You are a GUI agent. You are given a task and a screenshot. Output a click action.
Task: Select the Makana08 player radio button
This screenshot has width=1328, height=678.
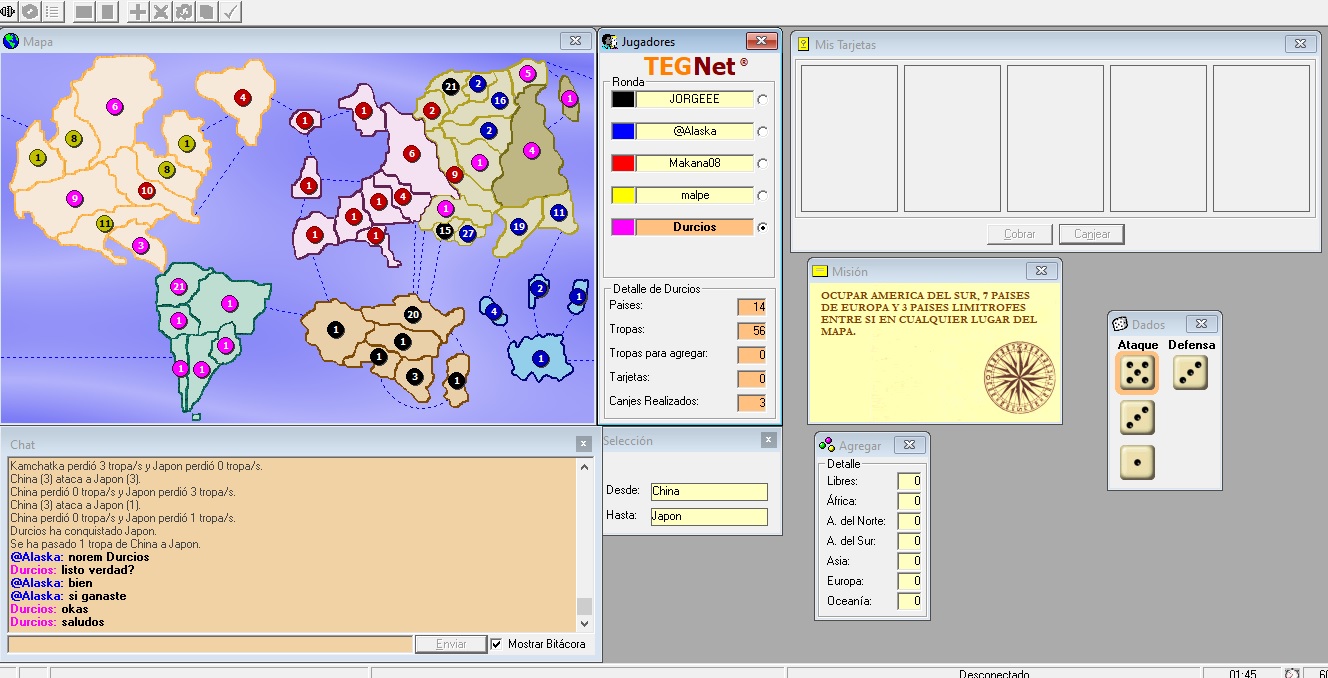763,163
